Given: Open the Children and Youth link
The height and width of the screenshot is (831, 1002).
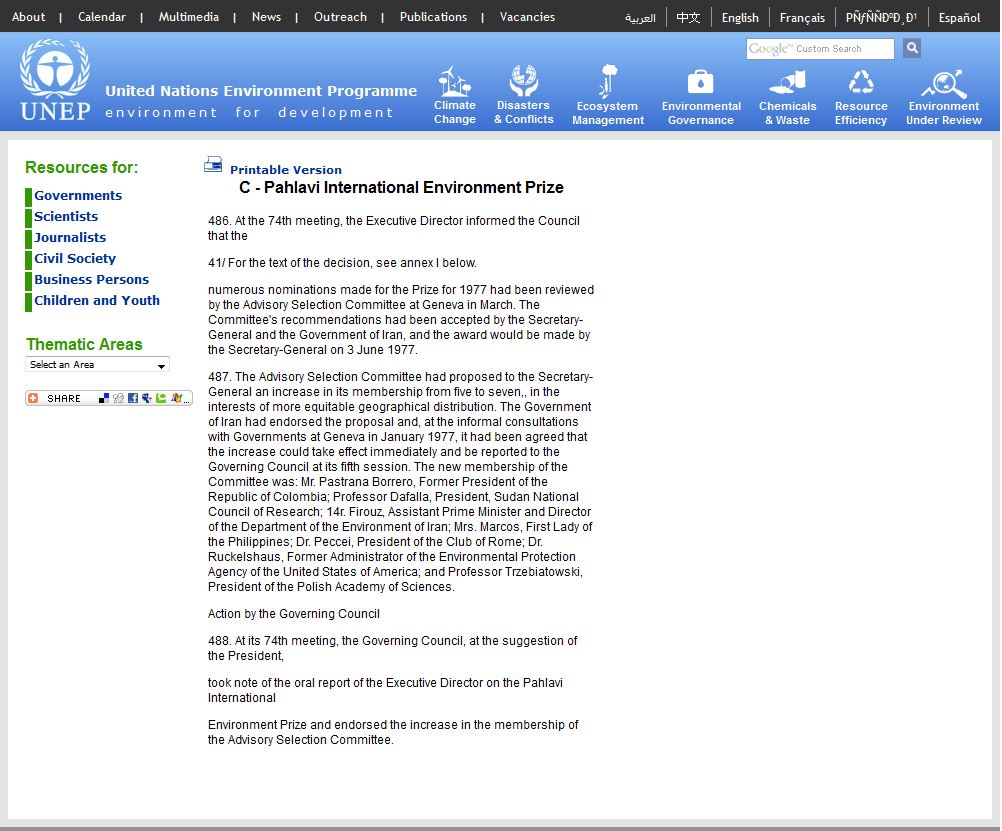Looking at the screenshot, I should pos(97,301).
